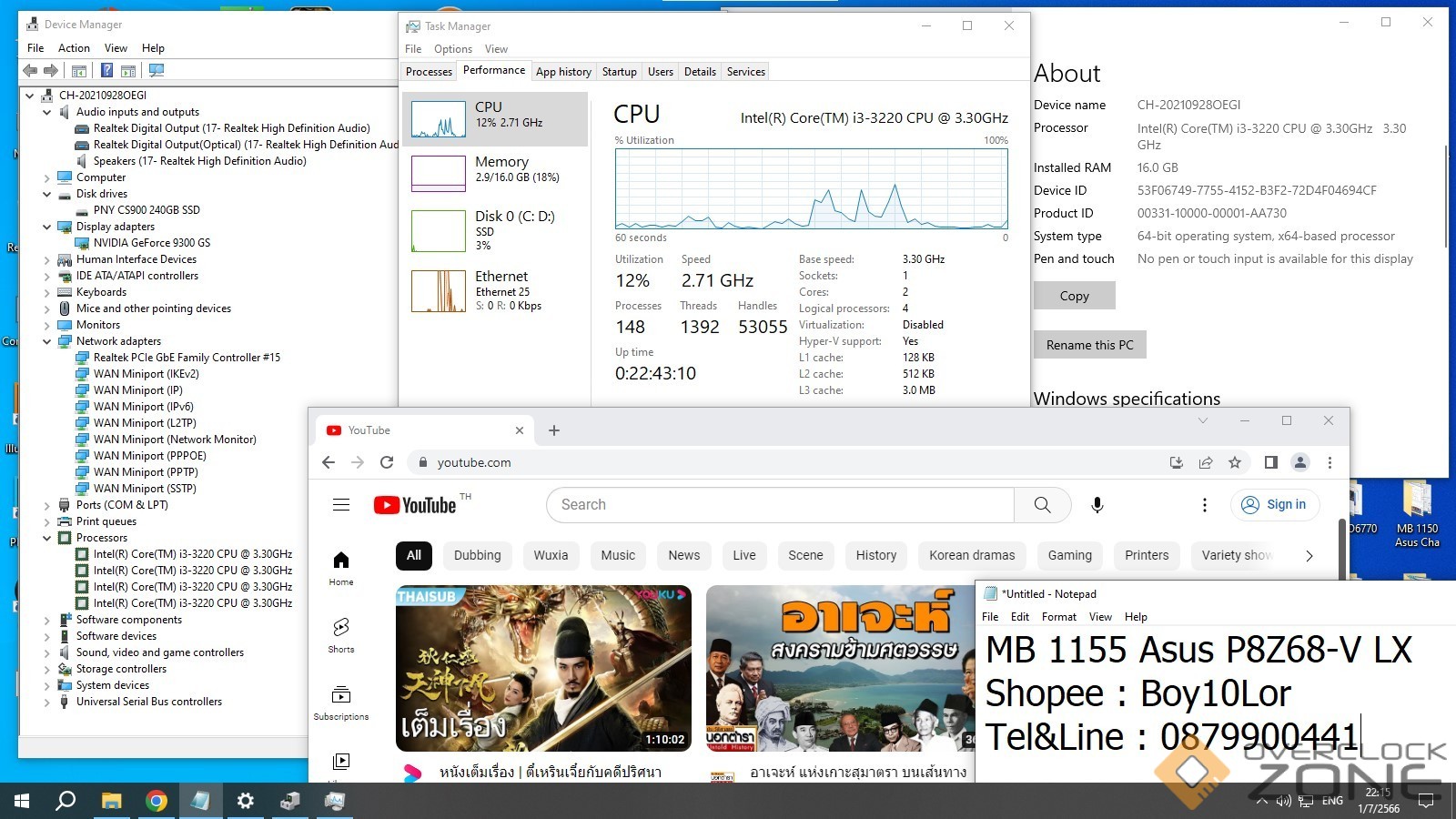Collapse the Network adapters tree node
This screenshot has width=1456, height=819.
(x=47, y=342)
